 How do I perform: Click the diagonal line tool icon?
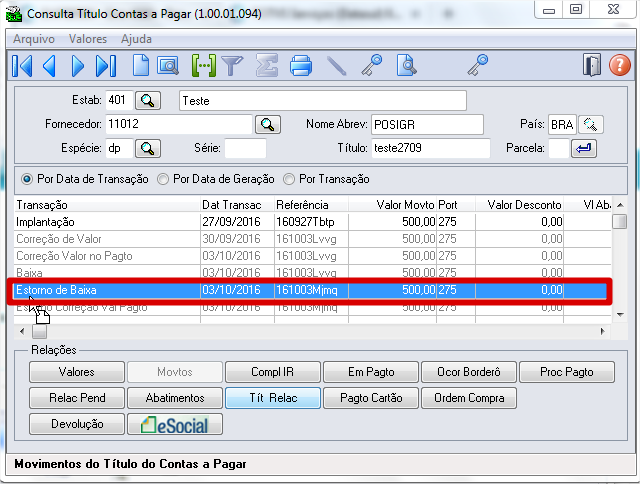click(x=337, y=66)
